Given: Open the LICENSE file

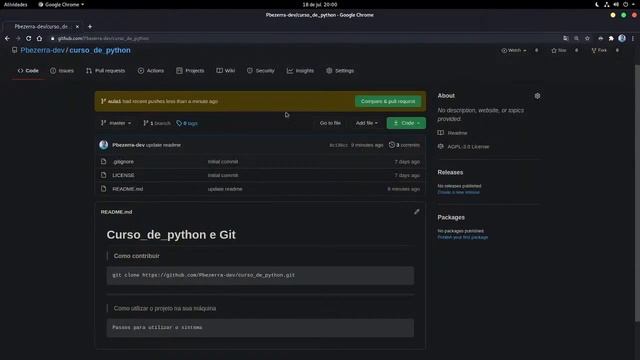Looking at the screenshot, I should 123,175.
